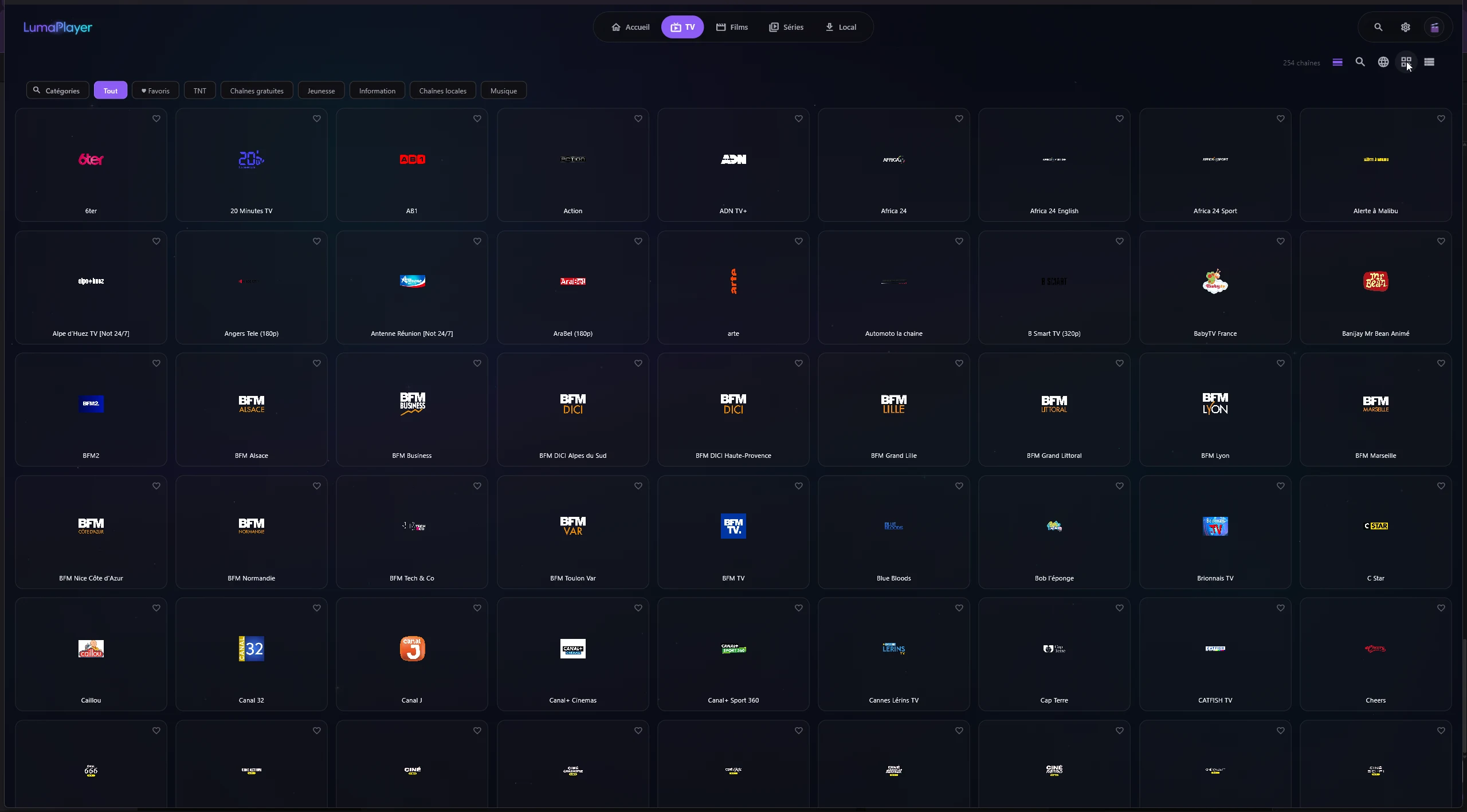This screenshot has width=1467, height=812.
Task: Filter by Information category
Action: coord(377,91)
